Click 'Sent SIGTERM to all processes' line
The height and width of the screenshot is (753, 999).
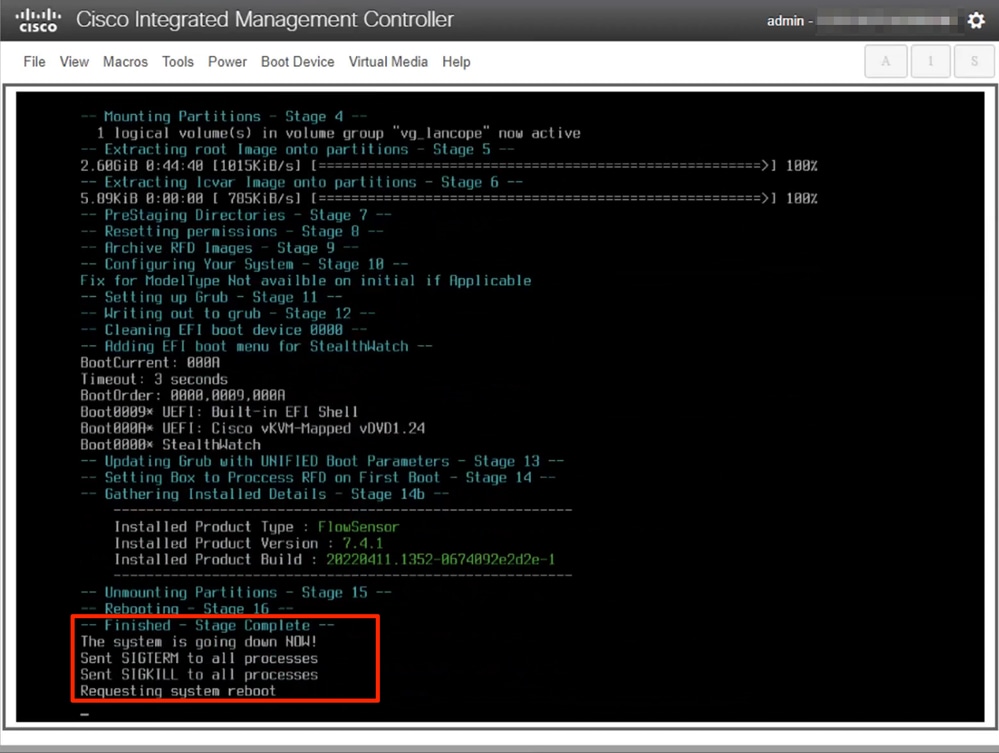pos(199,659)
